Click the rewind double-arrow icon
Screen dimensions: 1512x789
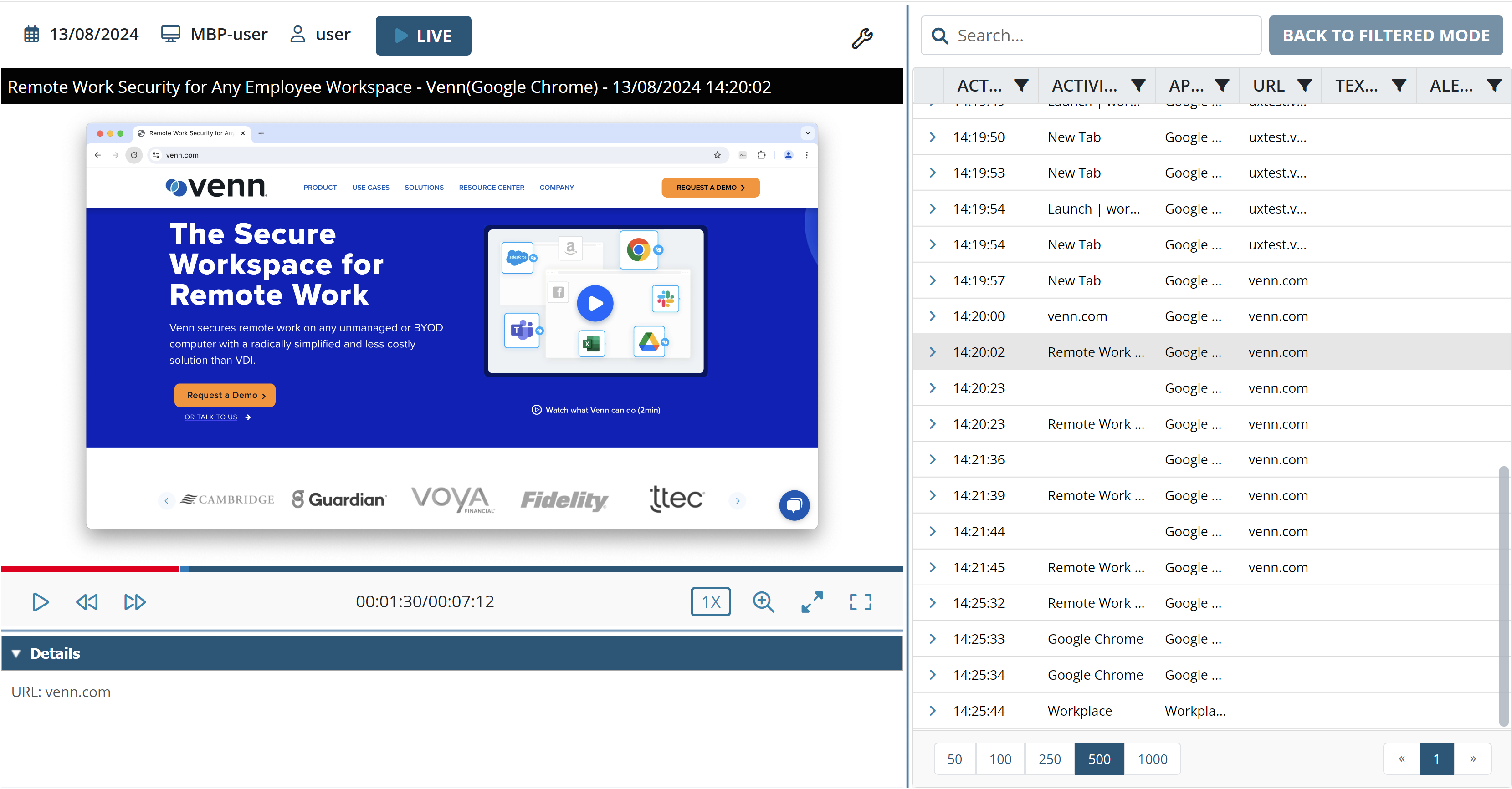(87, 602)
